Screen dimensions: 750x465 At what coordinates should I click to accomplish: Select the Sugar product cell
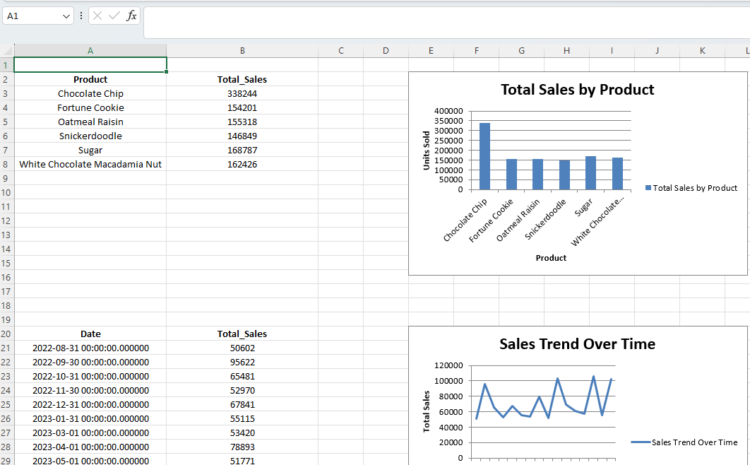[90, 150]
